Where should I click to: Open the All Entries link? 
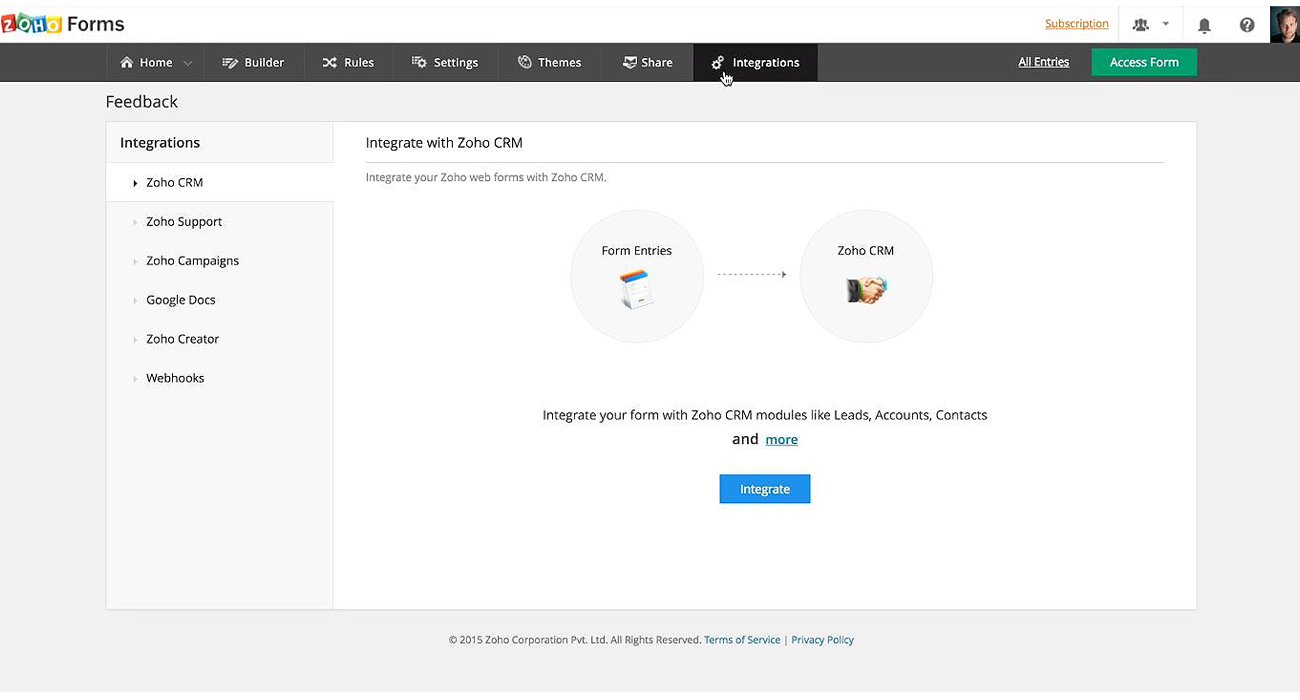tap(1043, 62)
